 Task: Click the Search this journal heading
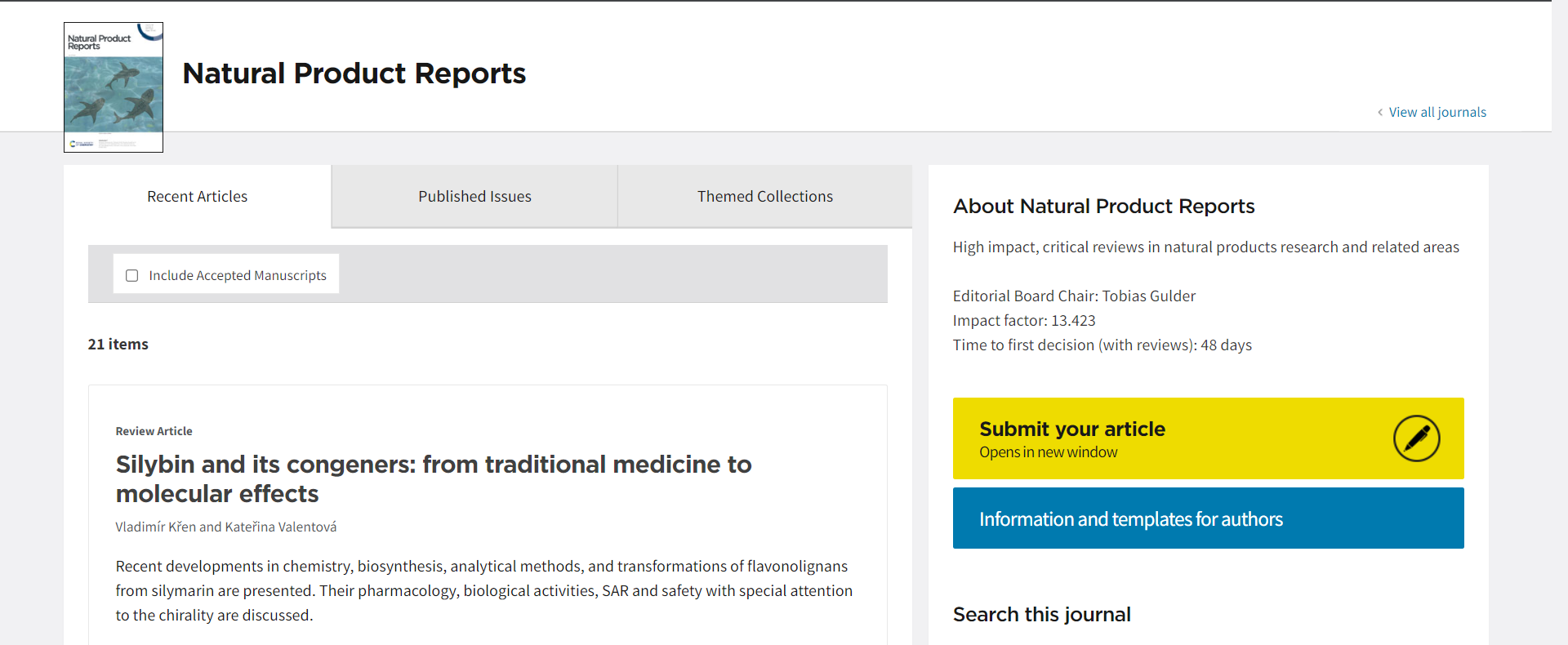coord(1042,615)
